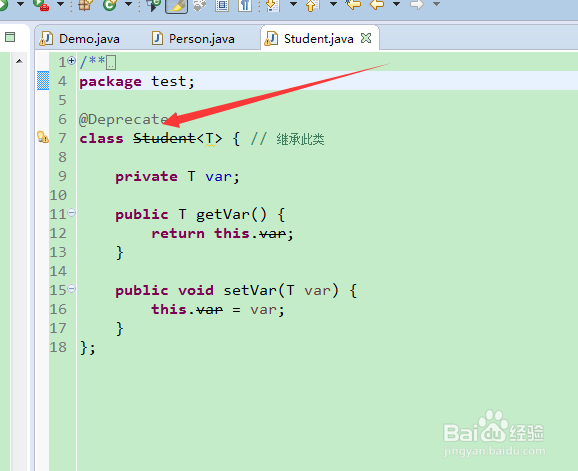Click the 'class' keyword on line 7
578x471 pixels.
pos(101,139)
